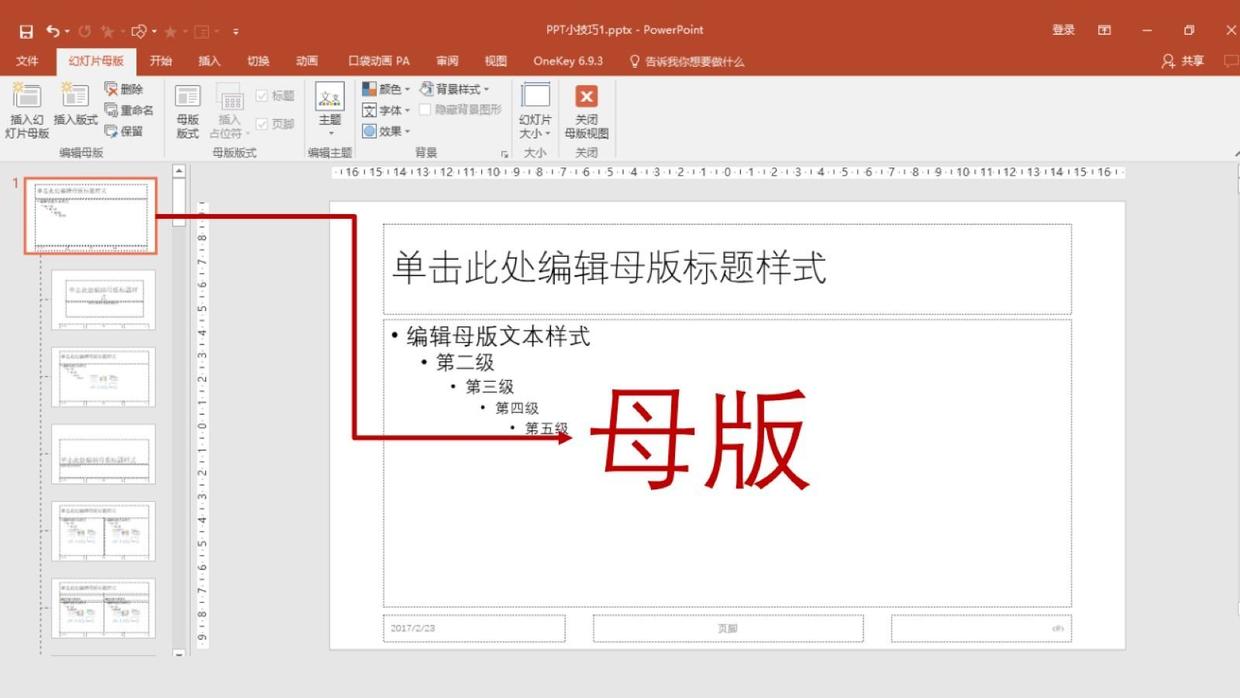Click the Undo arrow icon

52,31
